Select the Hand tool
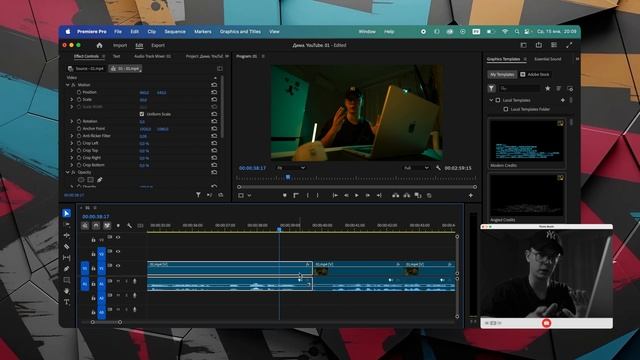640x360 pixels. point(67,291)
